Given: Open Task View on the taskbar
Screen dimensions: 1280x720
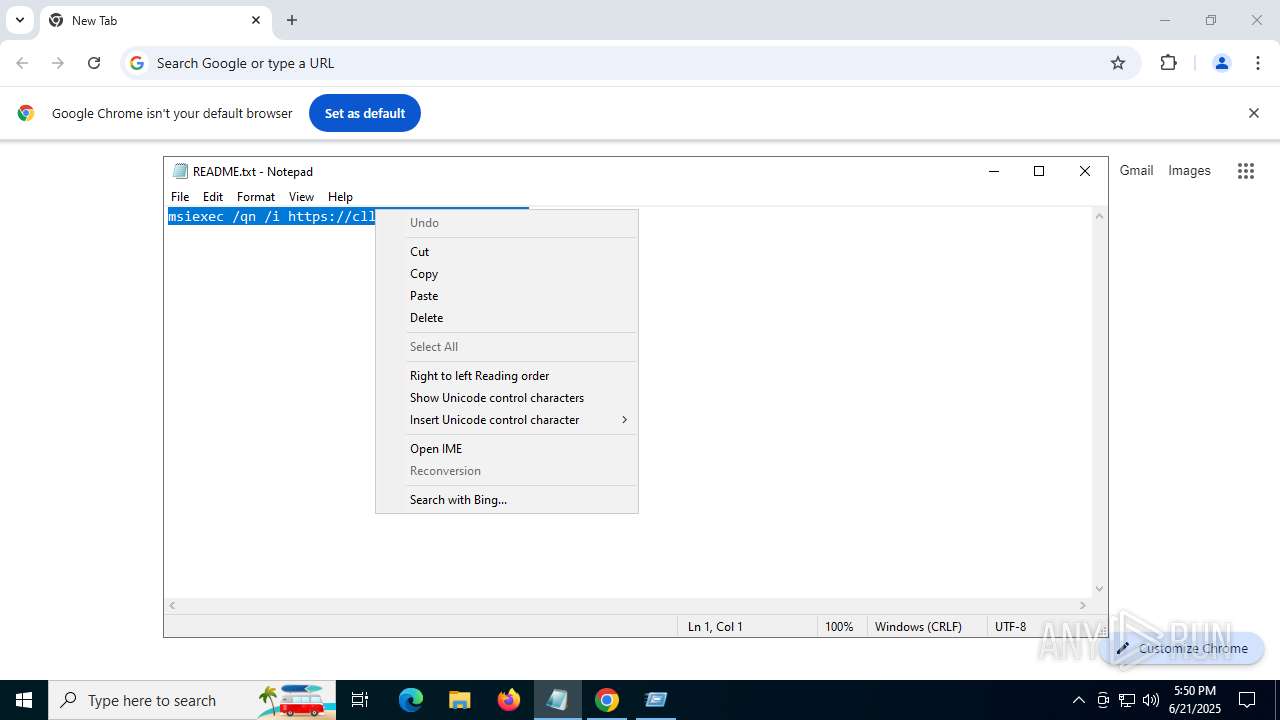Looking at the screenshot, I should [360, 700].
